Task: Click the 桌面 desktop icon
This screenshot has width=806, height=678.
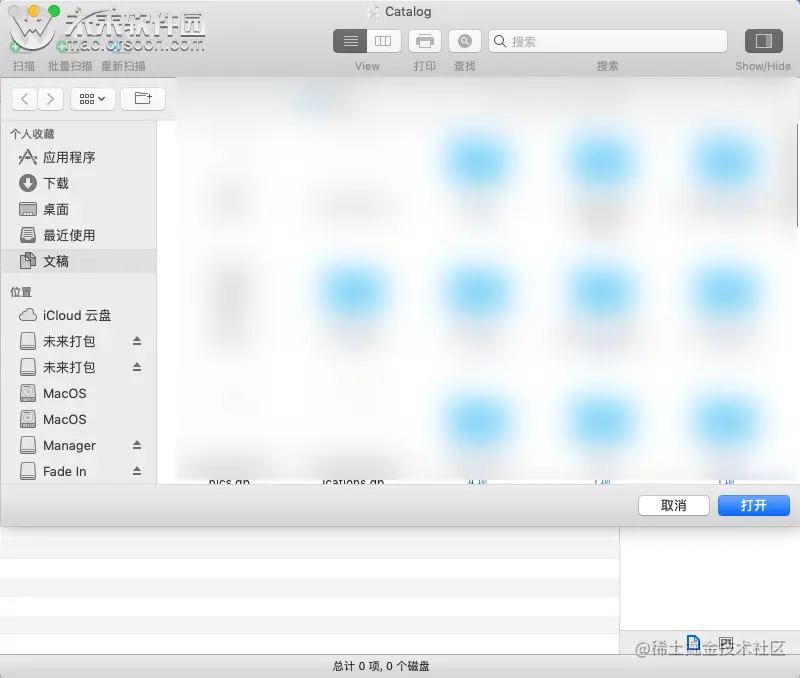Action: point(28,209)
